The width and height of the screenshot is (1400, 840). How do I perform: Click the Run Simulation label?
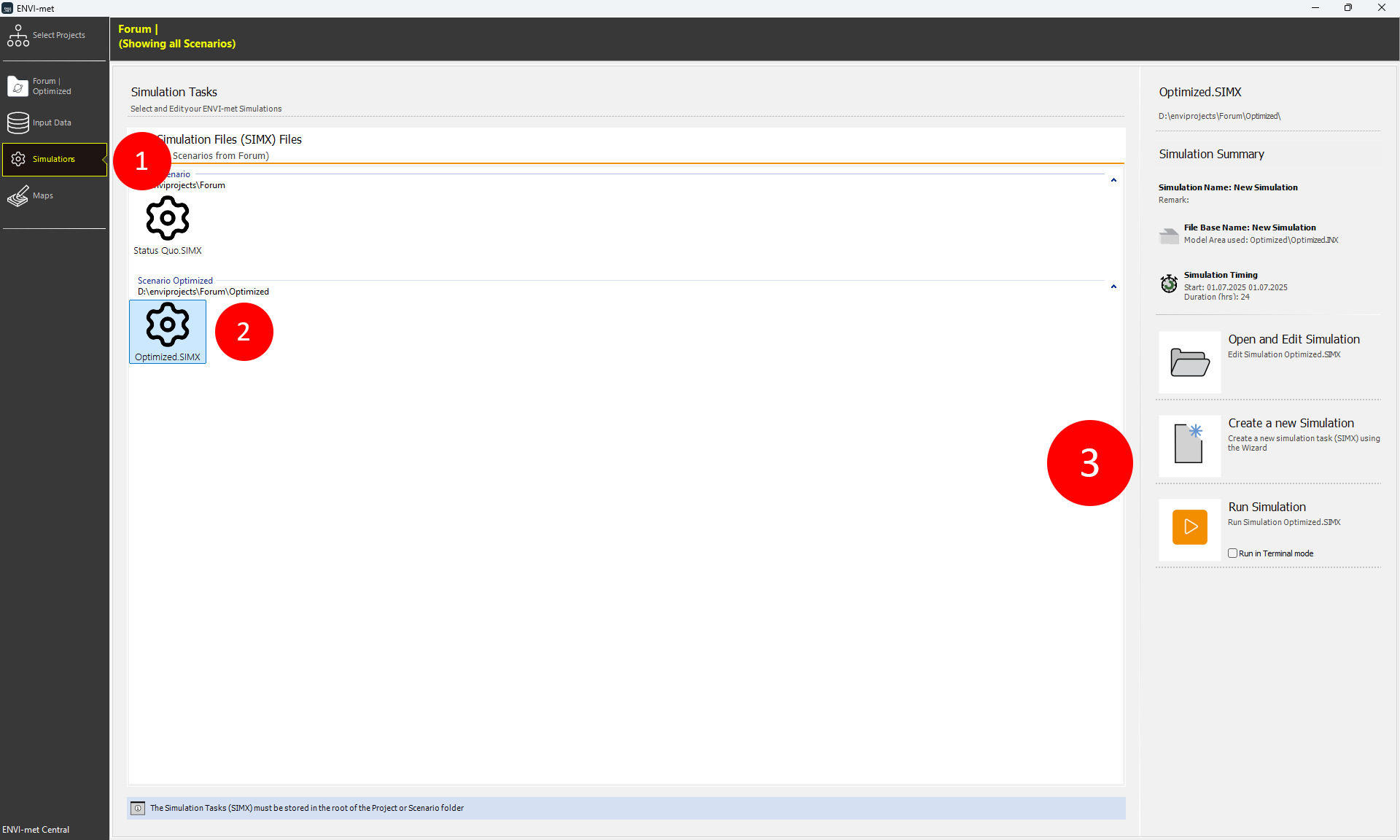point(1267,507)
